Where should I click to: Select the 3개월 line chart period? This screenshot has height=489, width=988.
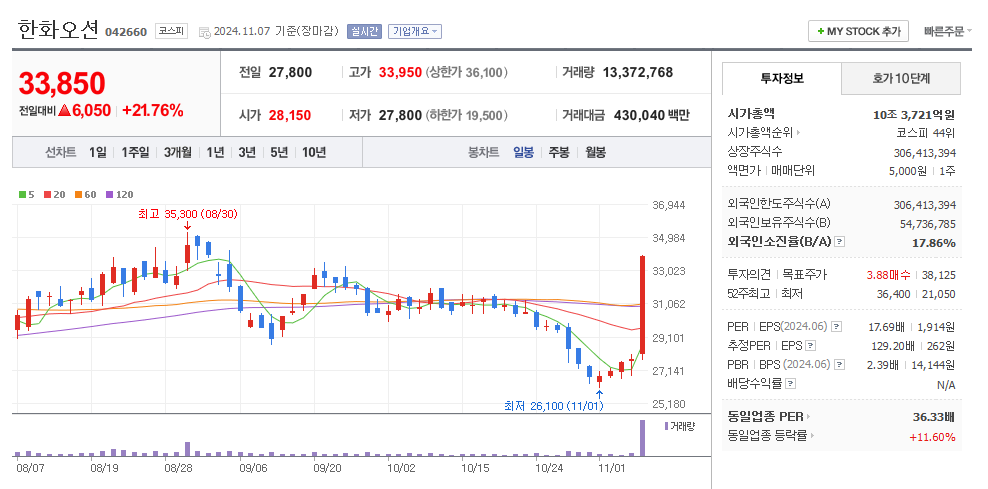coord(177,152)
